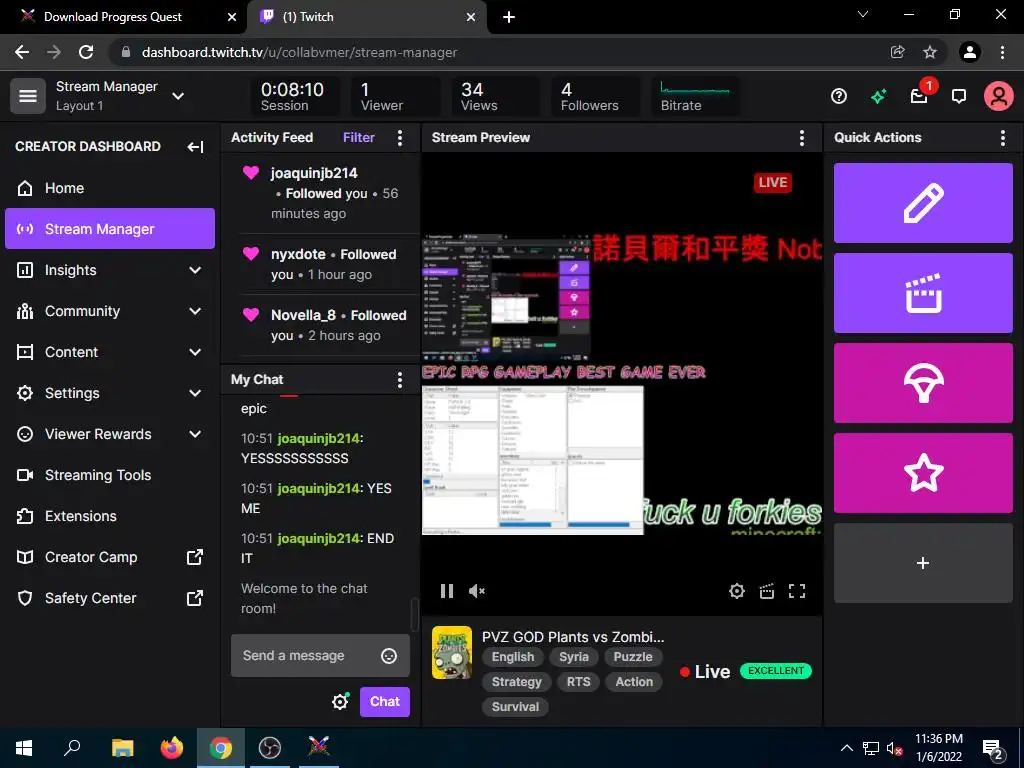Viewport: 1024px width, 768px height.
Task: Open a new browser tab
Action: pos(509,18)
